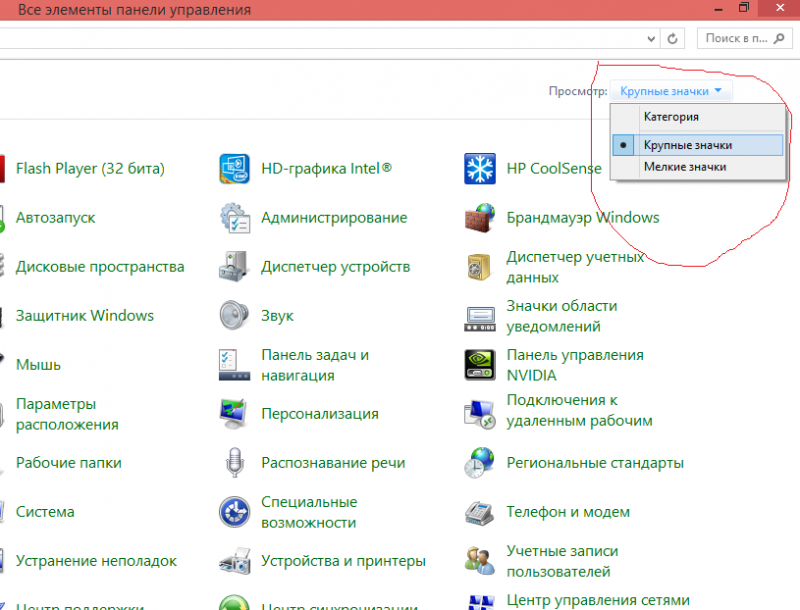The image size is (800, 610).
Task: Click the search magnifier icon
Action: (x=779, y=38)
